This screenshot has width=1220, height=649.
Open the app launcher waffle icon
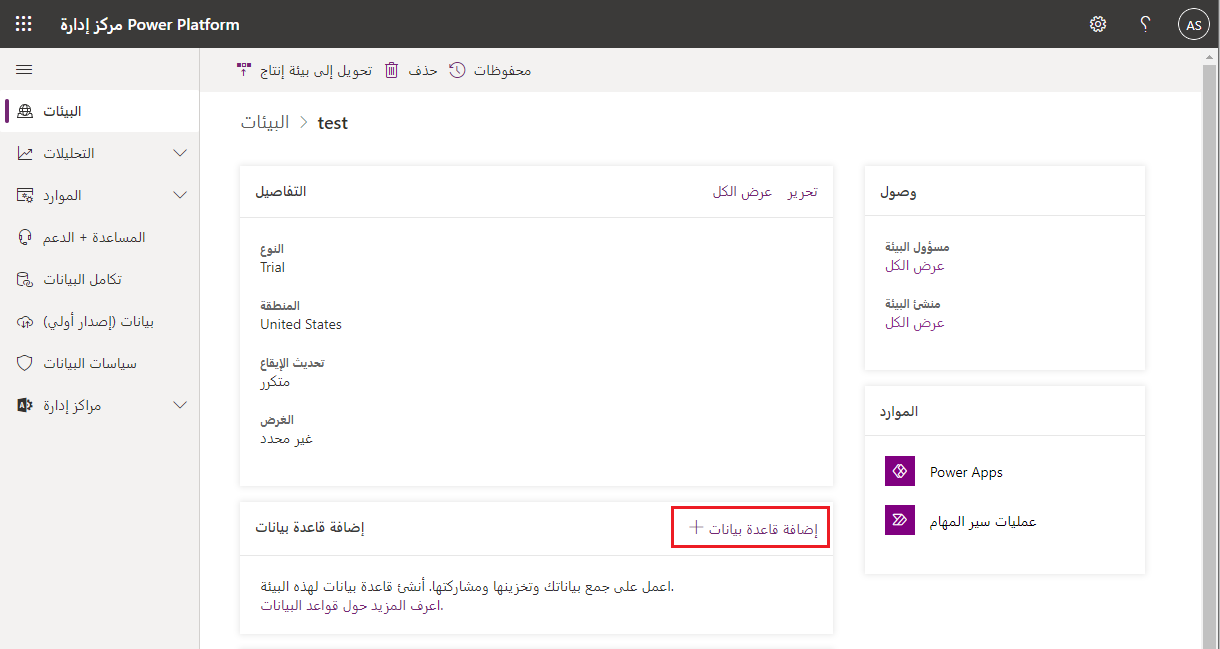(24, 24)
